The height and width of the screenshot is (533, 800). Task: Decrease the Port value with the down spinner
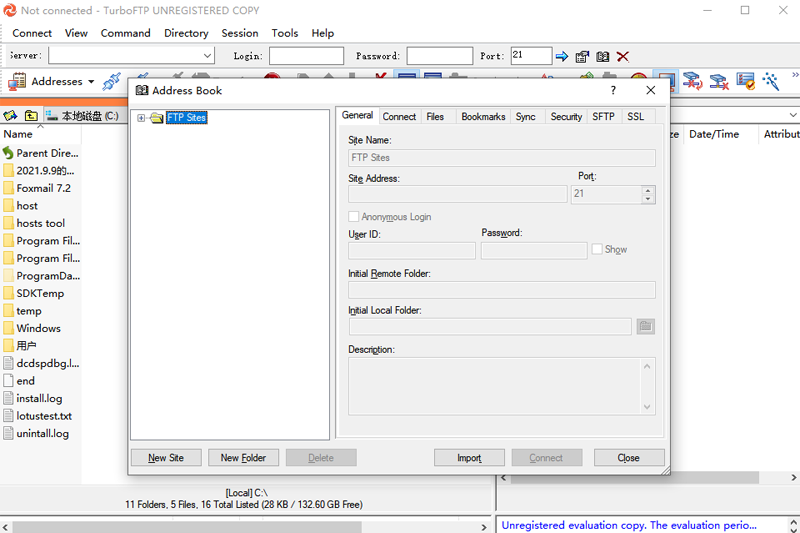[x=648, y=199]
